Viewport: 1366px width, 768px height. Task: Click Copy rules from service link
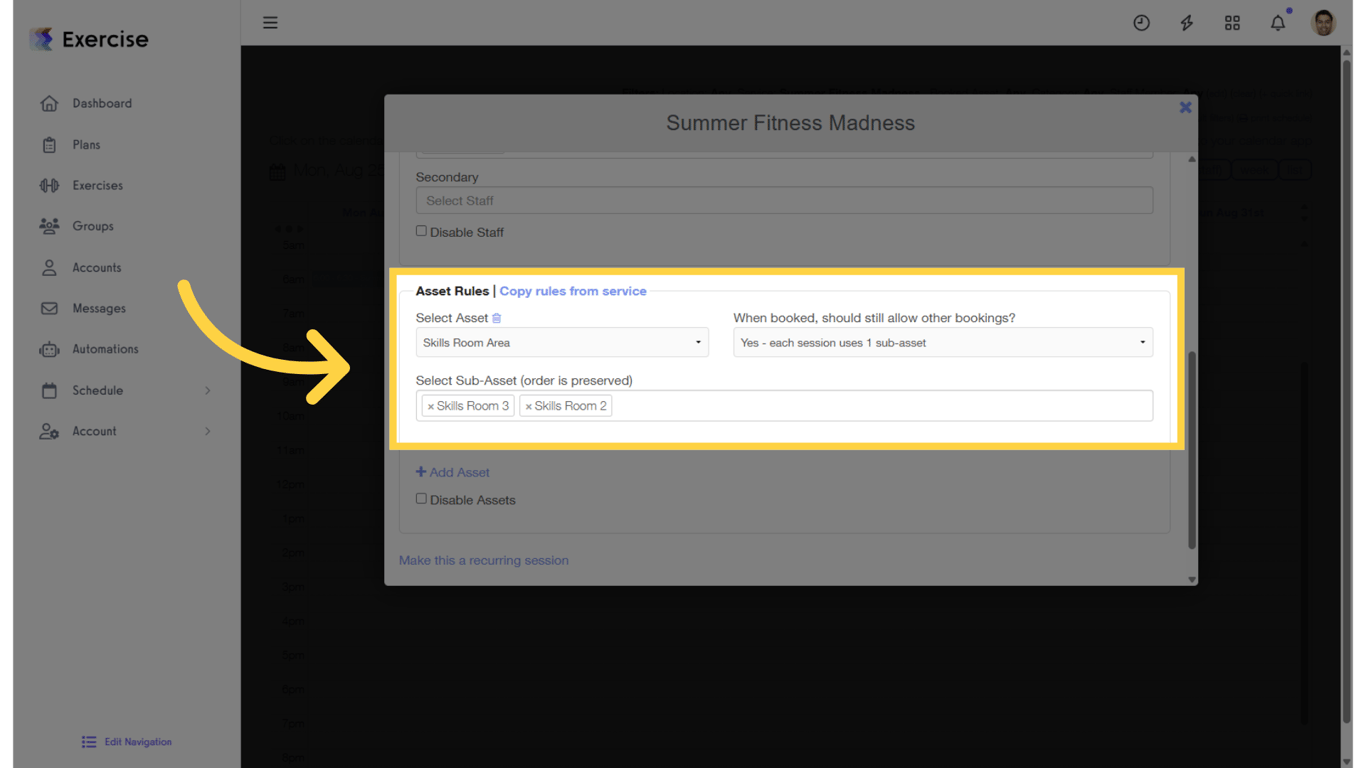click(573, 291)
